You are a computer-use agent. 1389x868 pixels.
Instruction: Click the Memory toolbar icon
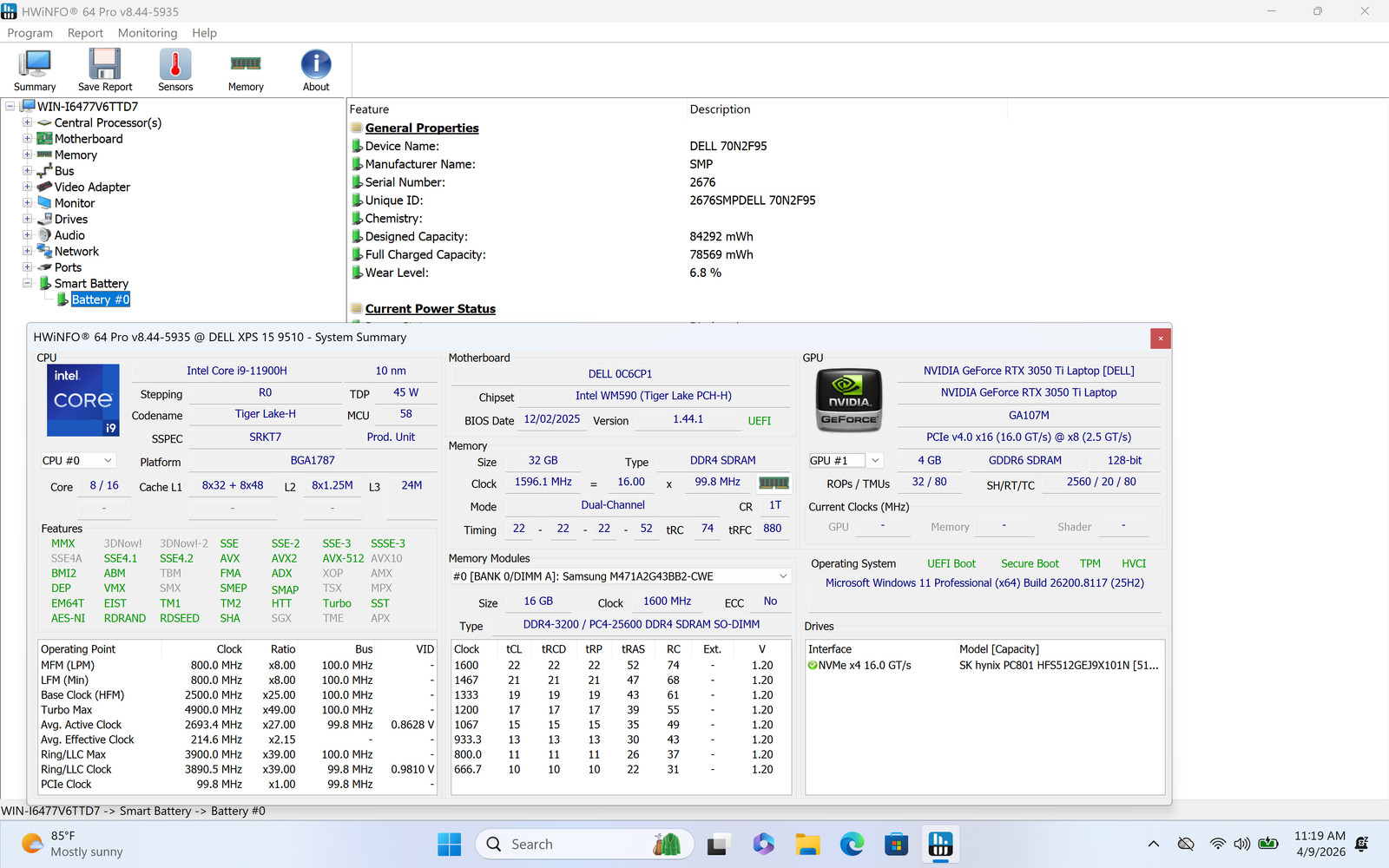pos(246,69)
